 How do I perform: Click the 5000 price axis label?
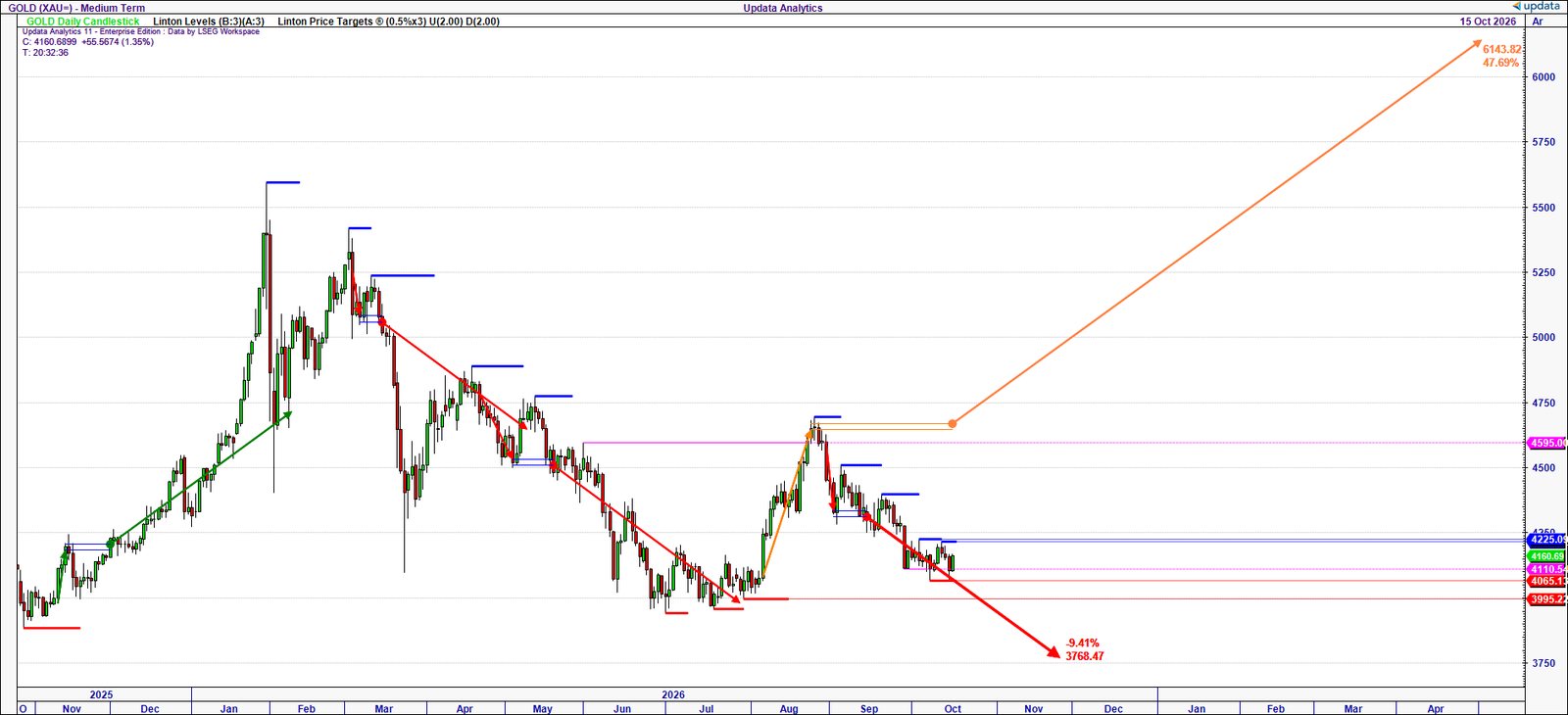click(x=1543, y=338)
